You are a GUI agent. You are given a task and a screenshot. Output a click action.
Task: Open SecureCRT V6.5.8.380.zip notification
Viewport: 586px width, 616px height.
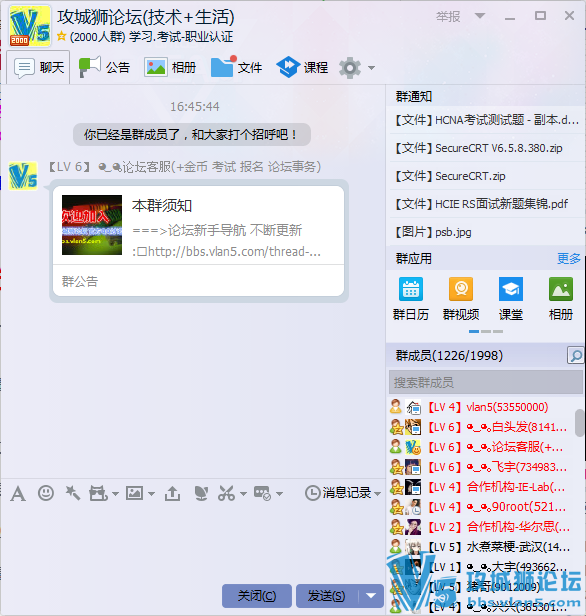[x=487, y=148]
